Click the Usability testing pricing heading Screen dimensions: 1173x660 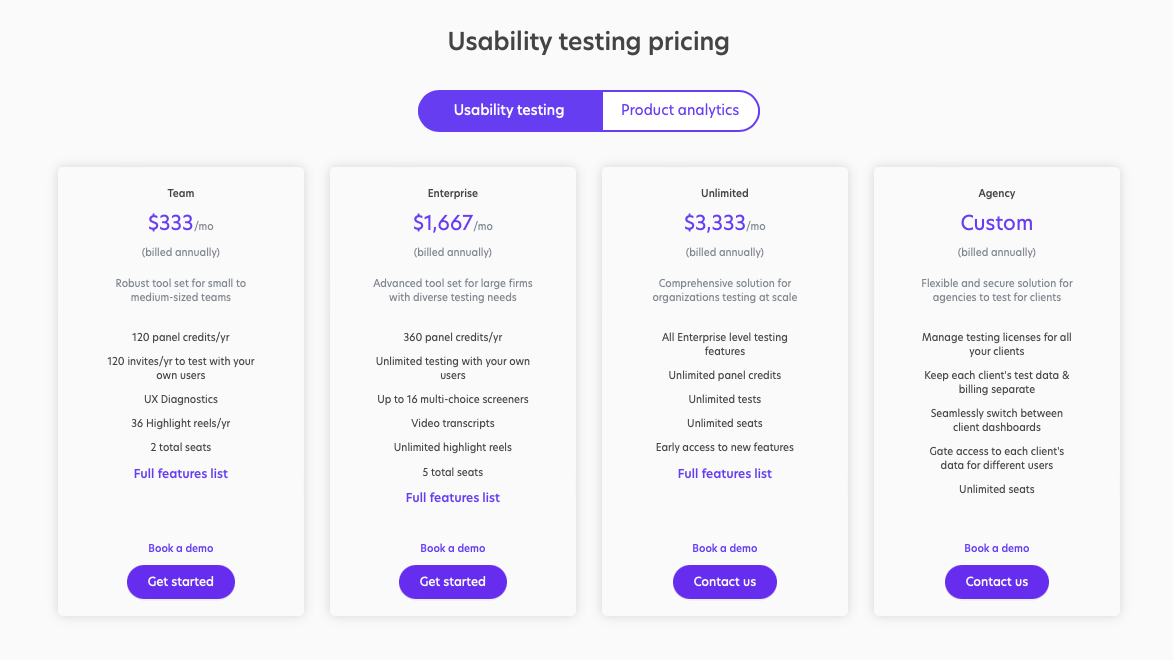(588, 42)
